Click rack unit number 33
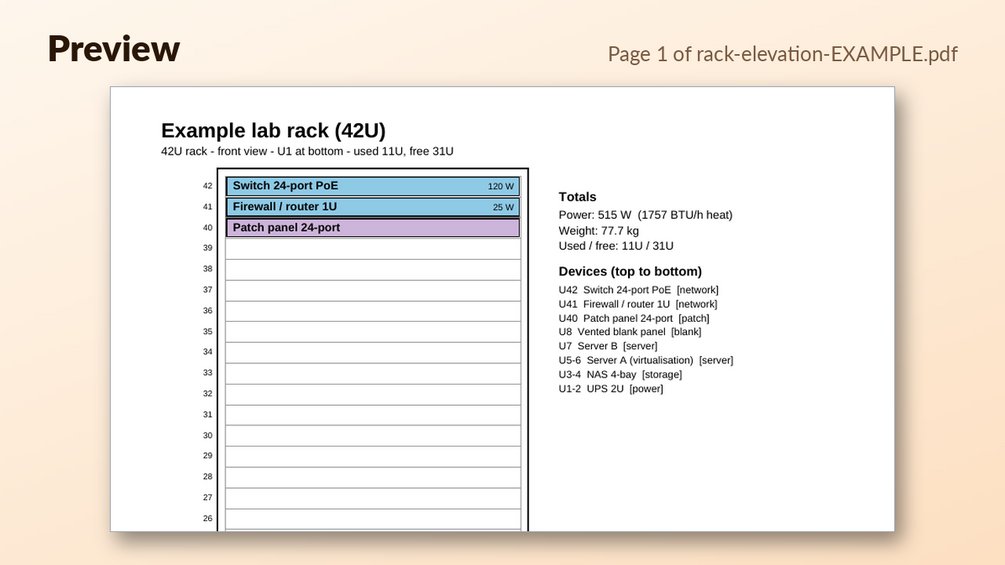The width and height of the screenshot is (1005, 565). (208, 373)
